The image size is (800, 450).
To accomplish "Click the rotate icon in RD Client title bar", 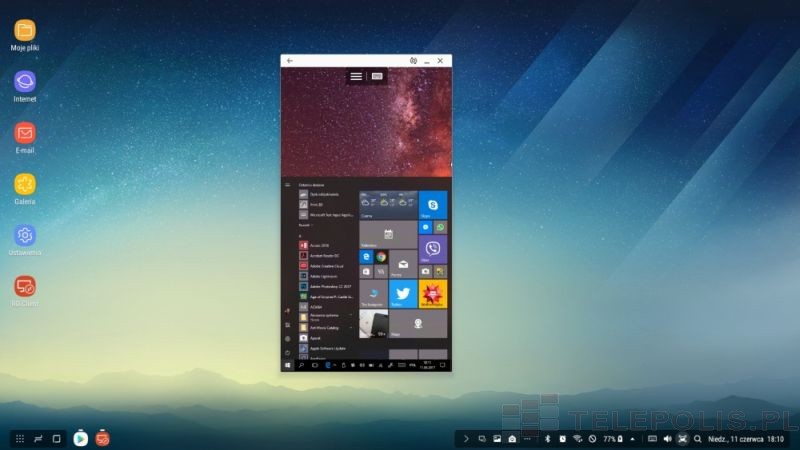I will point(413,61).
